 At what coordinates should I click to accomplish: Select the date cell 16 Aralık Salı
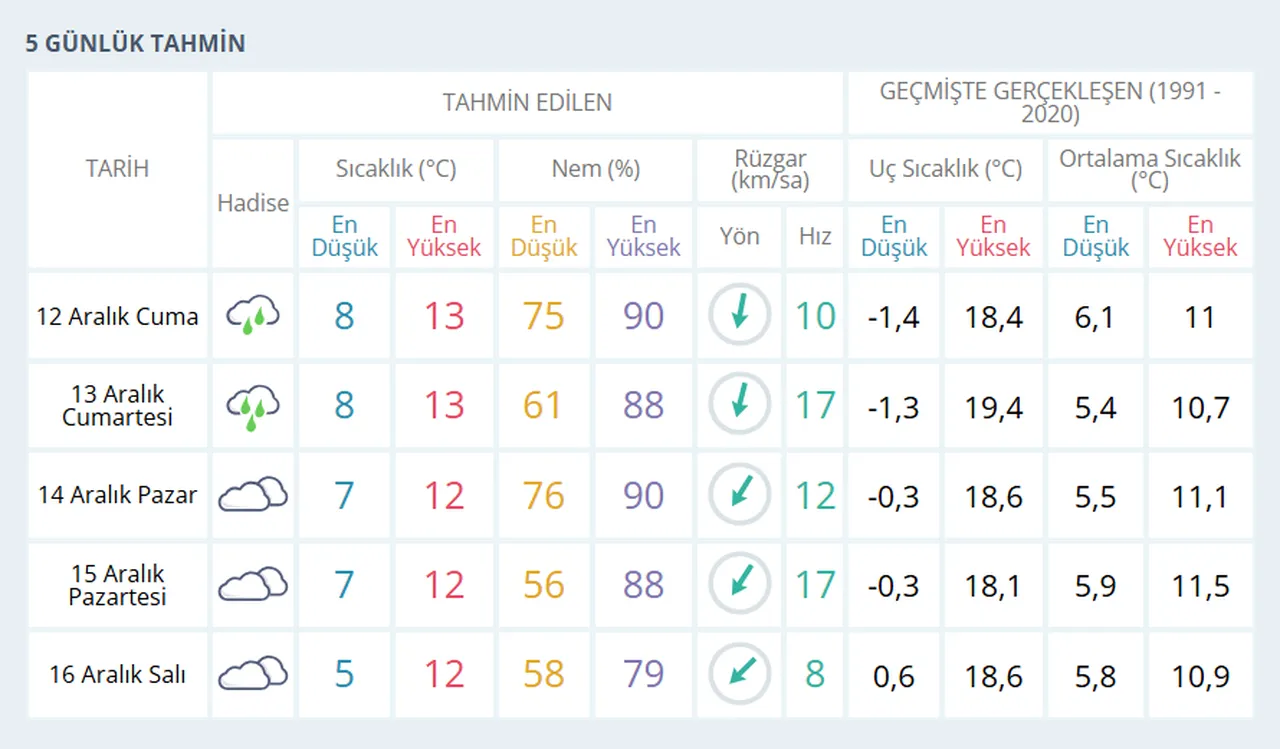117,672
